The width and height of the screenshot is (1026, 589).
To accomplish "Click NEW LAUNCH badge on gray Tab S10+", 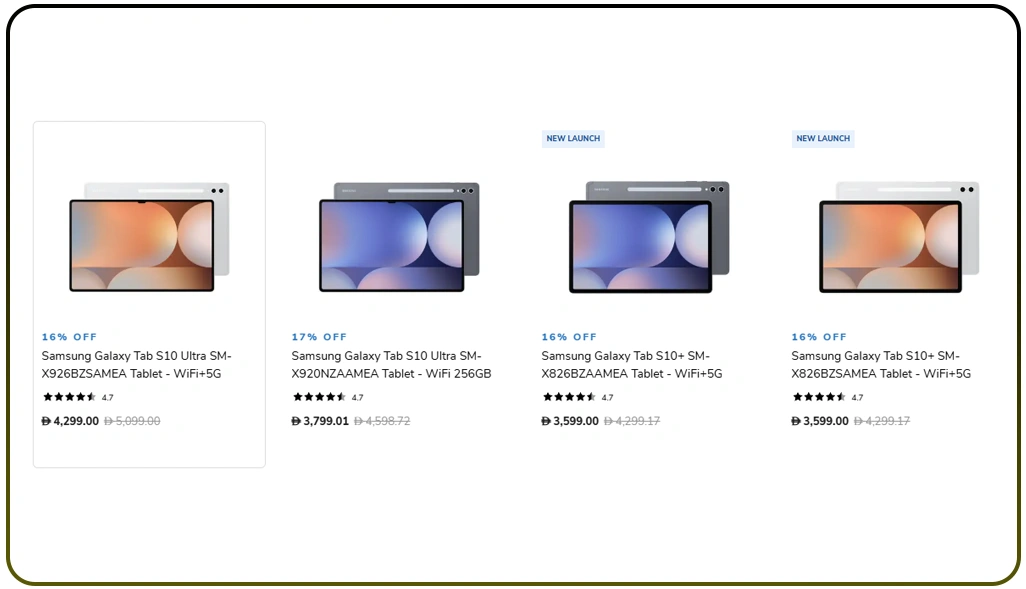I will [573, 139].
